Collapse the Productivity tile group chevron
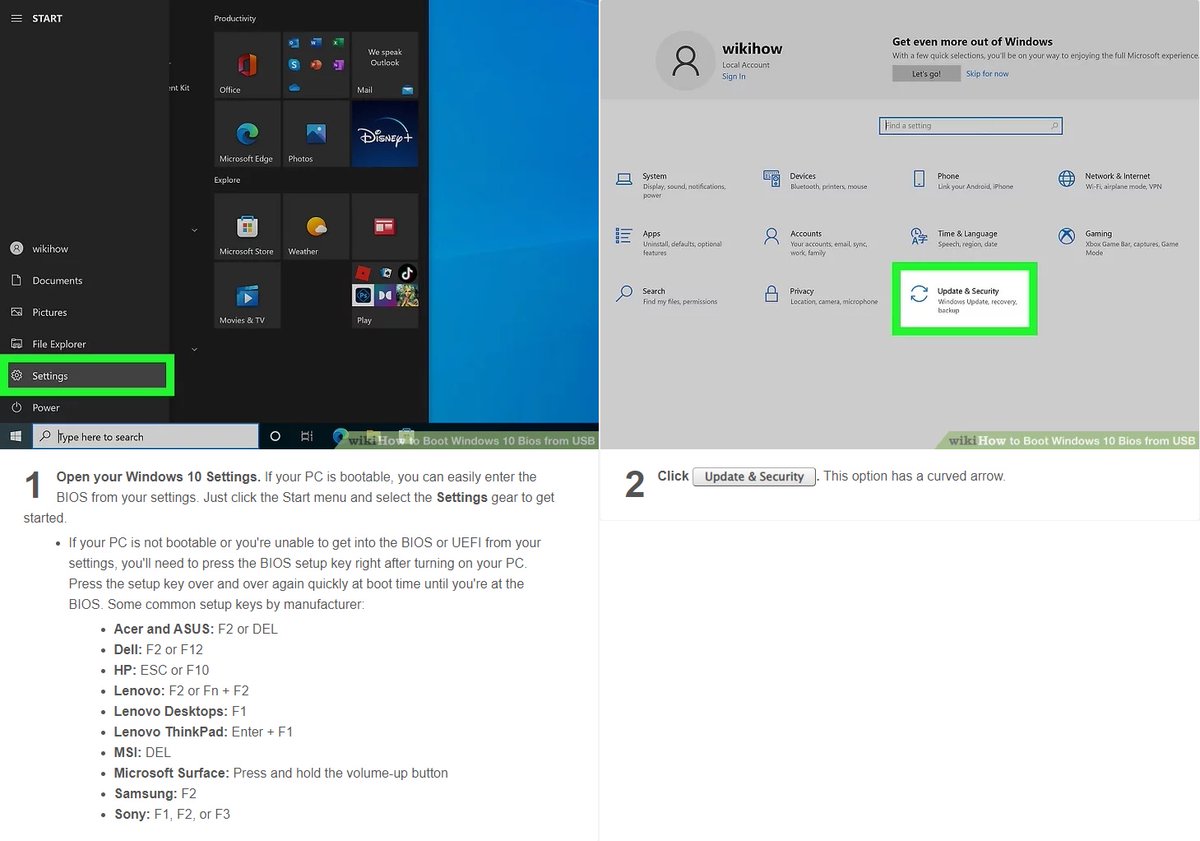 tap(194, 229)
